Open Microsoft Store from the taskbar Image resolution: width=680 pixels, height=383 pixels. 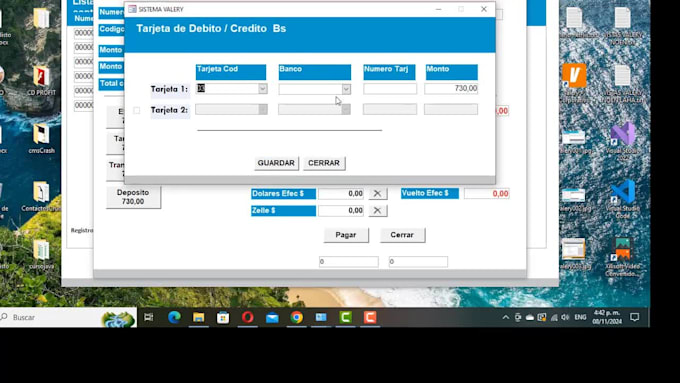[223, 317]
